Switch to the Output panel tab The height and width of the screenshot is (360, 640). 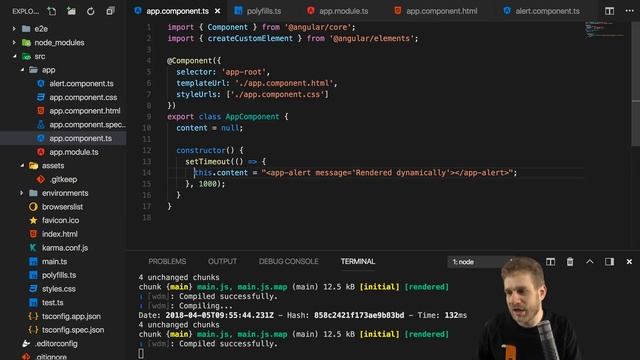coord(222,262)
